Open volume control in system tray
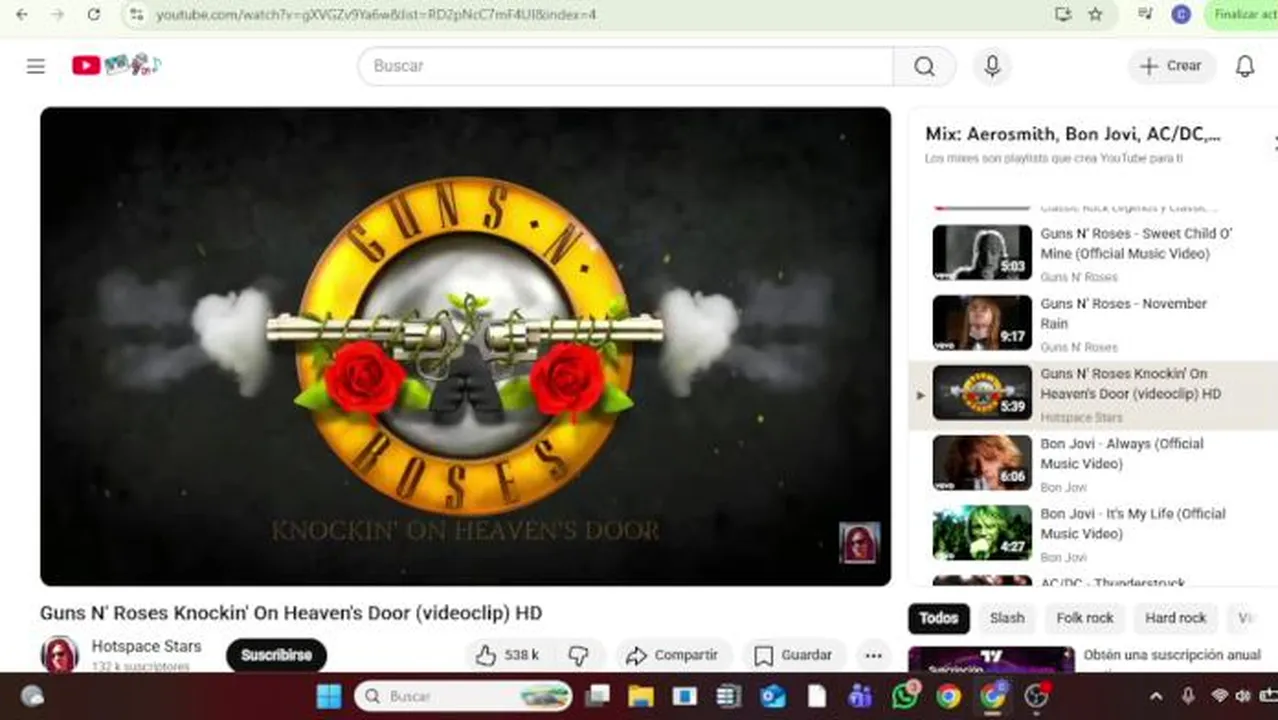1278x720 pixels. (x=1243, y=696)
